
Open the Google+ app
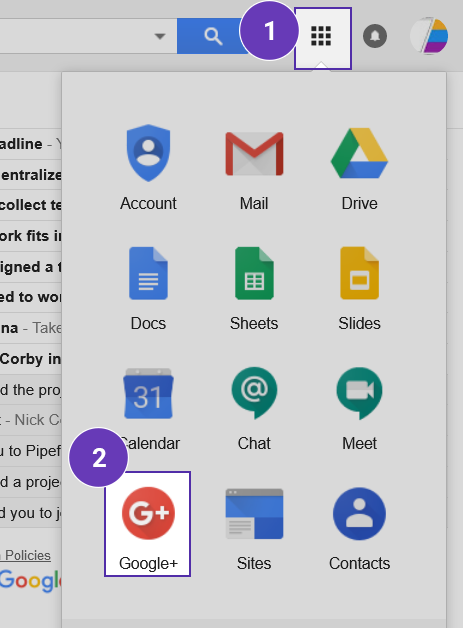pyautogui.click(x=147, y=524)
